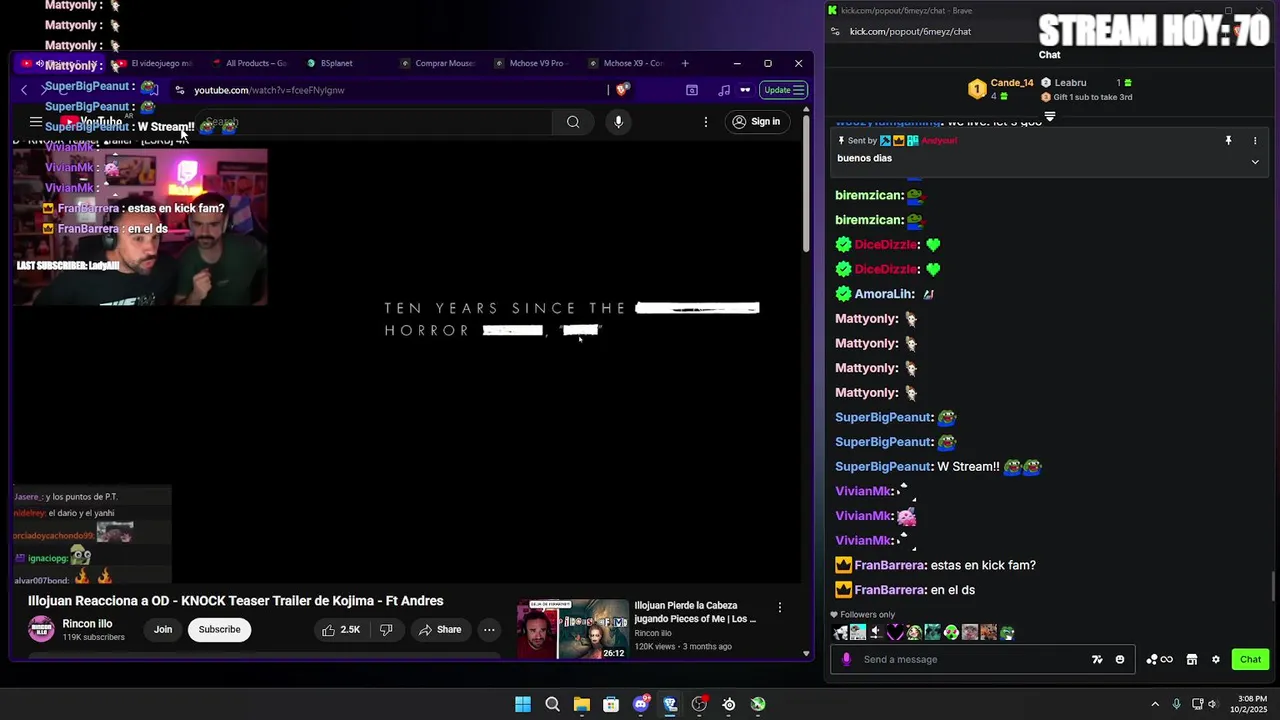Switch to the Comprar Mouse tab
Image resolution: width=1280 pixels, height=720 pixels.
pos(438,63)
